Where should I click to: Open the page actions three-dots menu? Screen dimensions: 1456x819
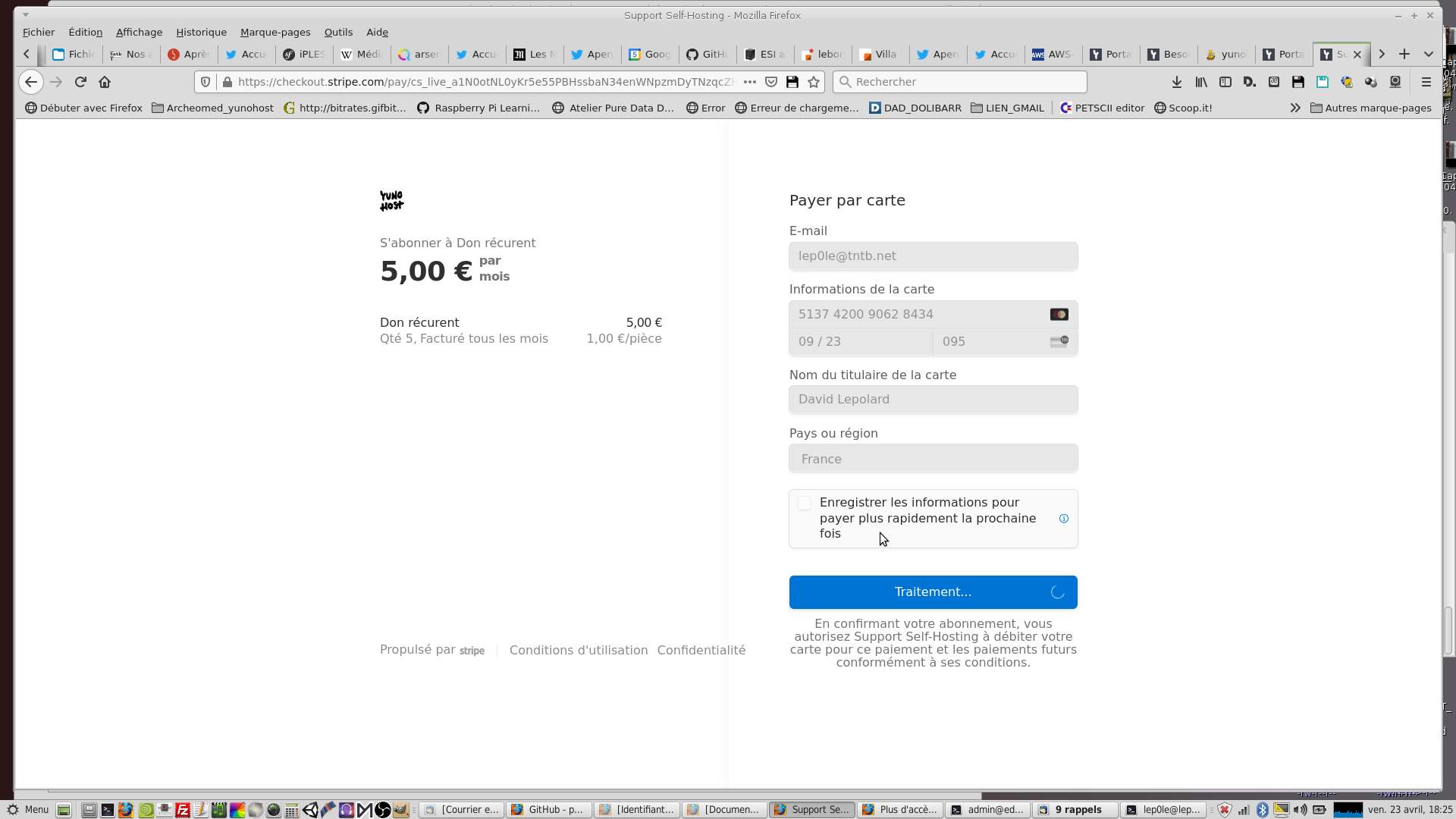pyautogui.click(x=750, y=82)
